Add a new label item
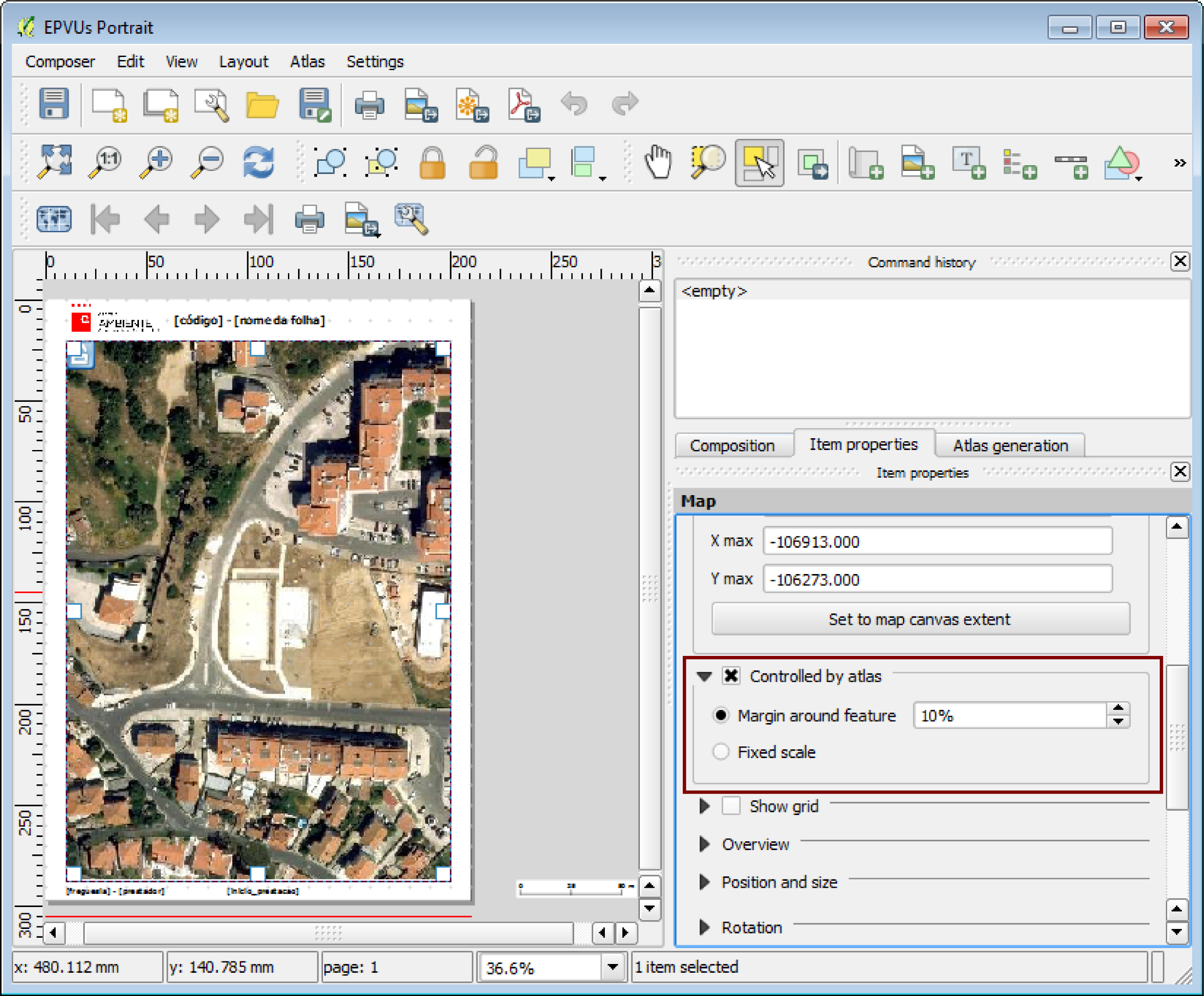Image resolution: width=1204 pixels, height=996 pixels. 969,162
